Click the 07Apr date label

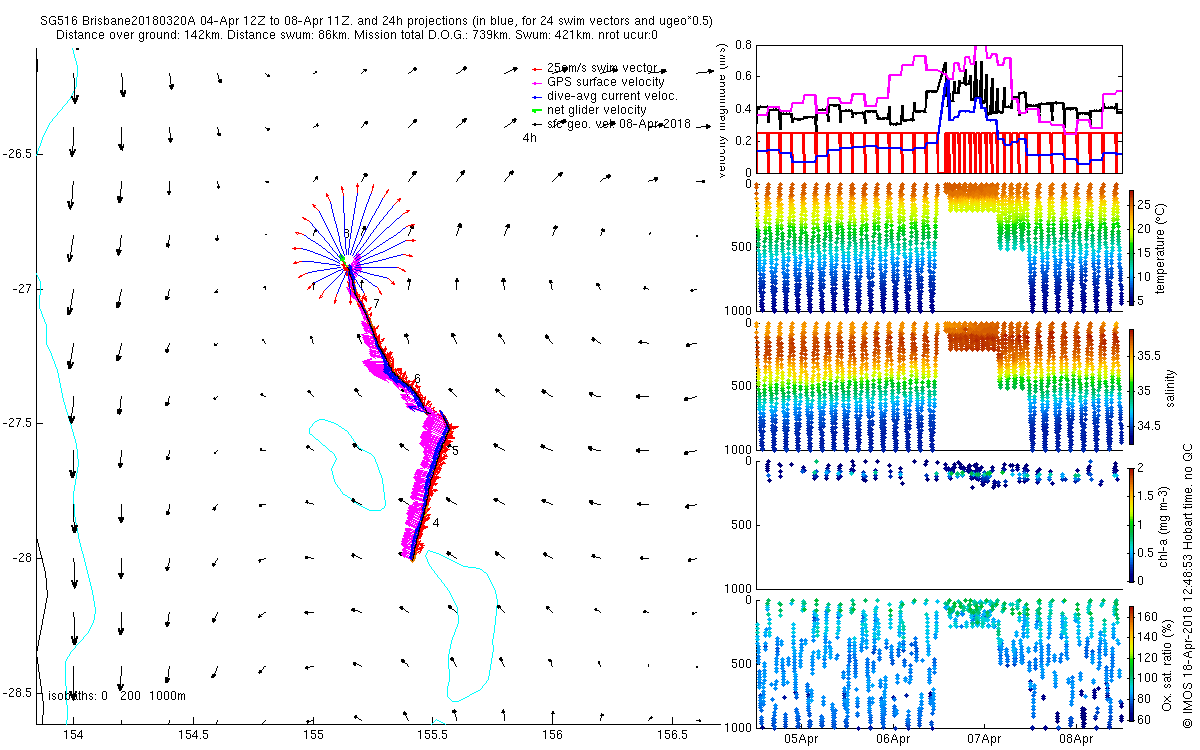point(985,739)
